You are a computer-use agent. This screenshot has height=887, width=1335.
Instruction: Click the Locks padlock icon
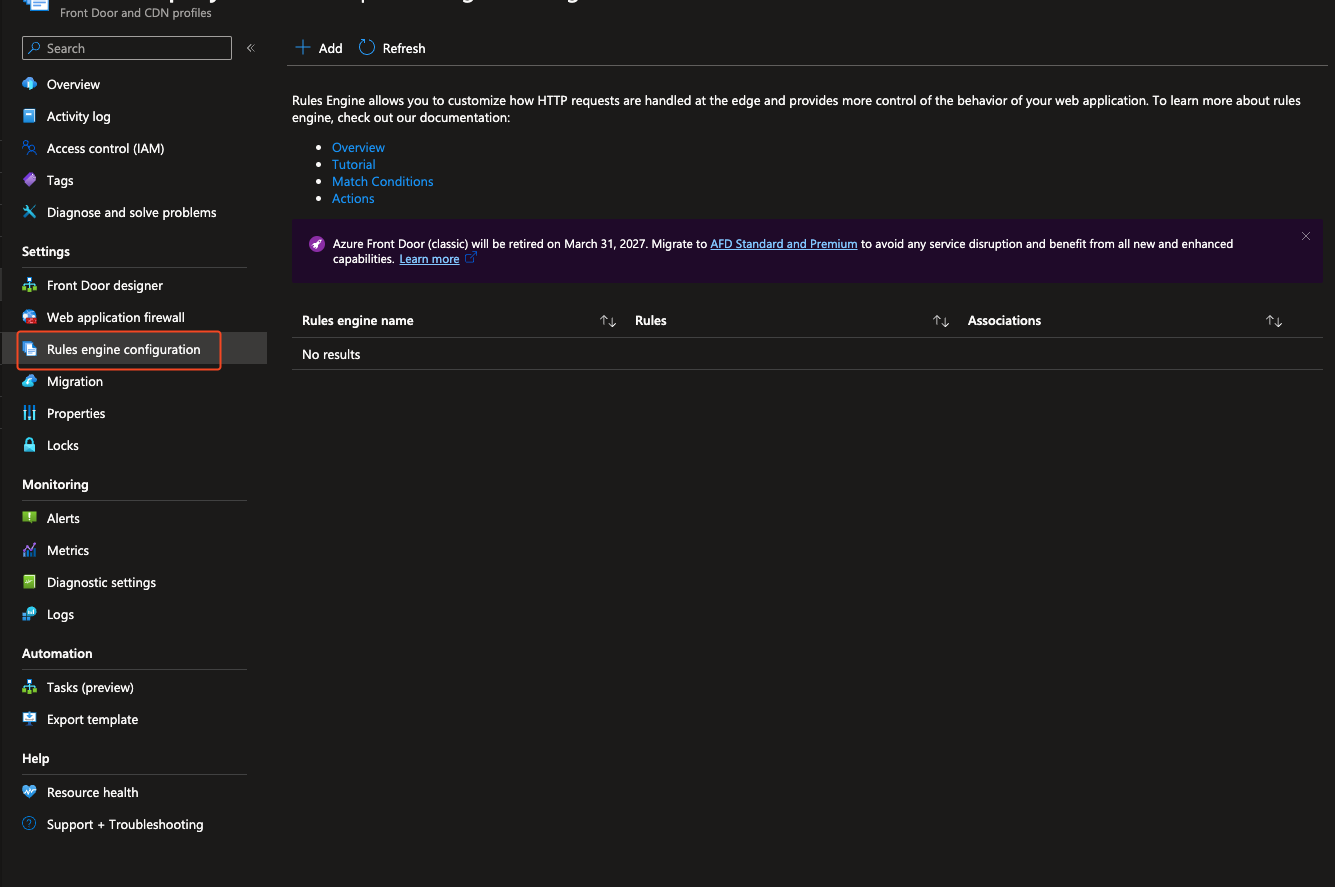click(30, 445)
